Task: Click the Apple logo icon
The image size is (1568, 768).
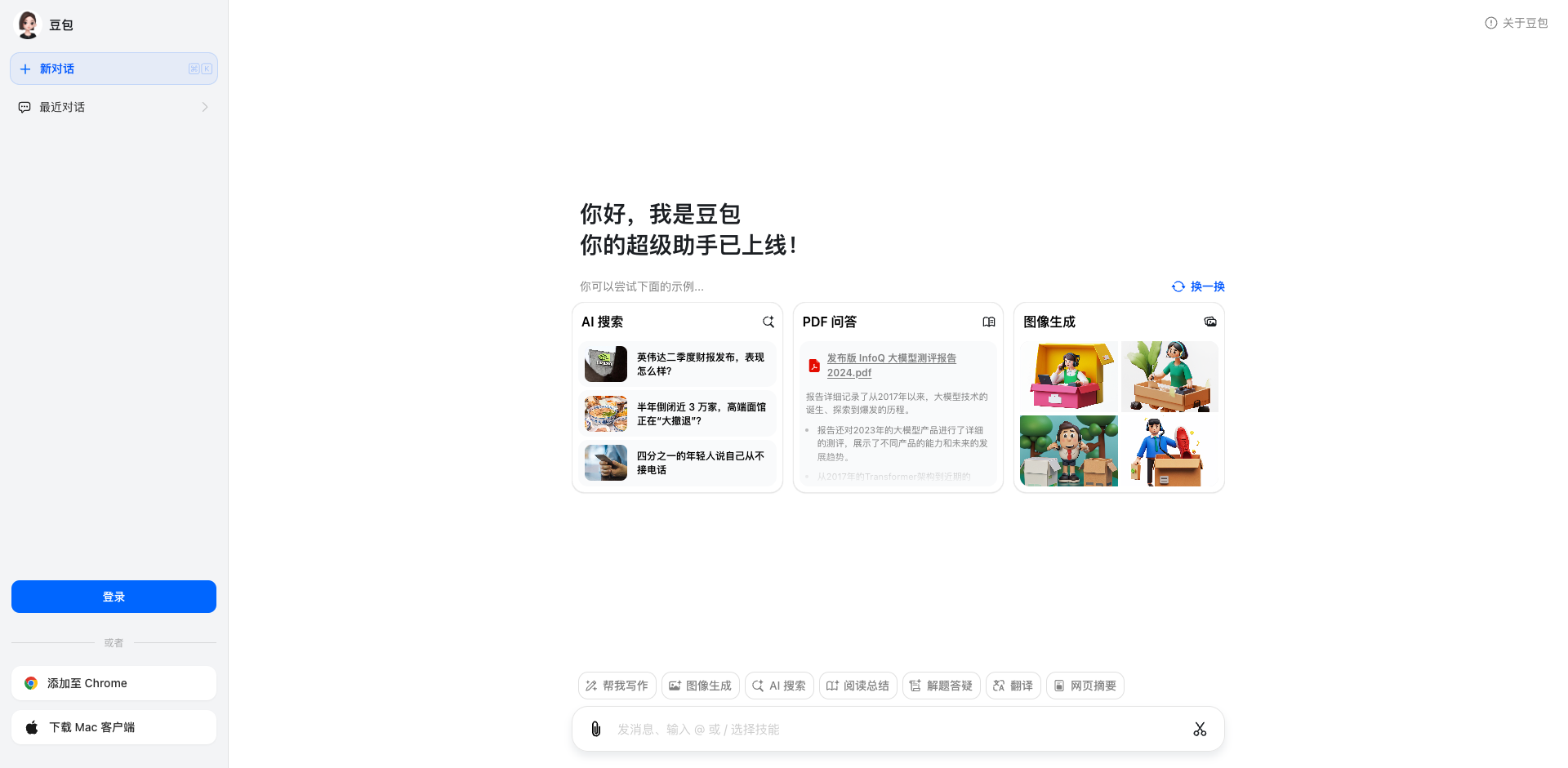Action: click(32, 727)
